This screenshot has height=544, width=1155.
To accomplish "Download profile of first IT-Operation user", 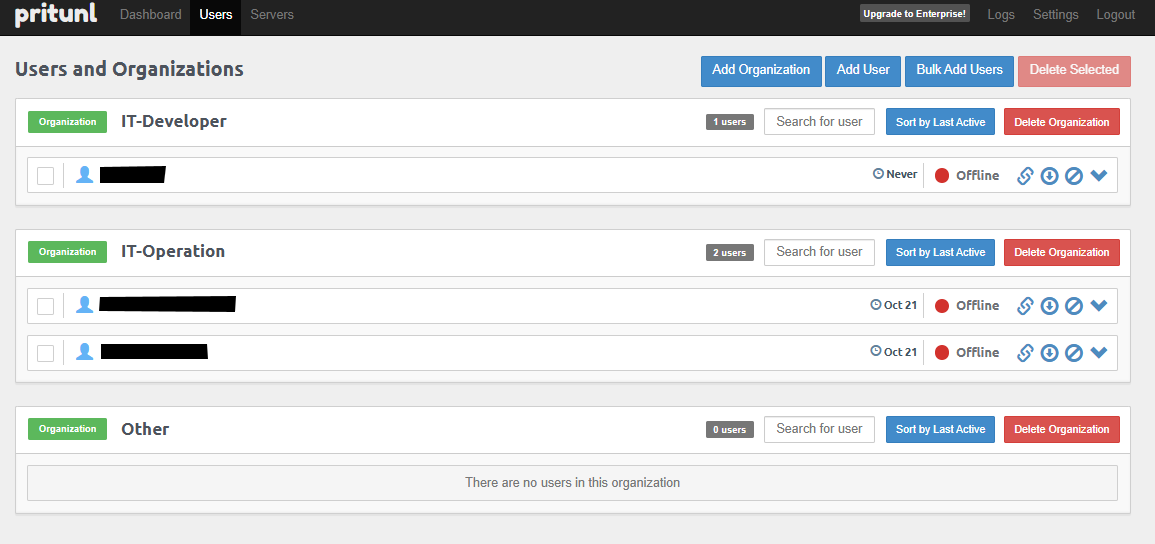I will click(x=1049, y=306).
